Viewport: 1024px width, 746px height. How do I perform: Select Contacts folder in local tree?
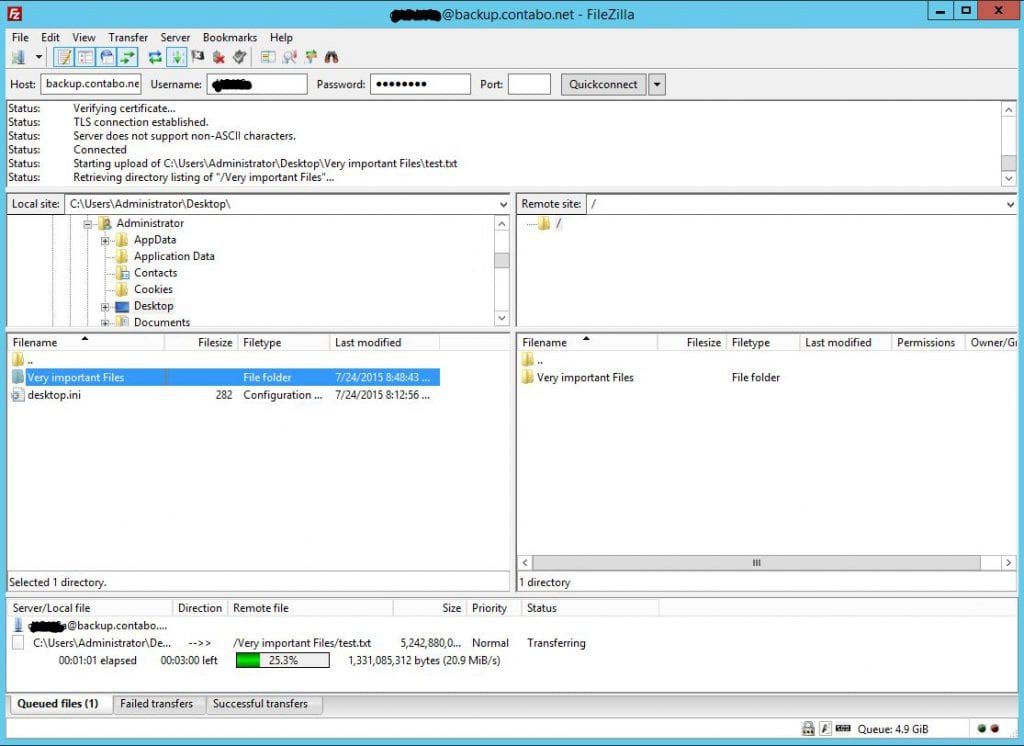[155, 272]
